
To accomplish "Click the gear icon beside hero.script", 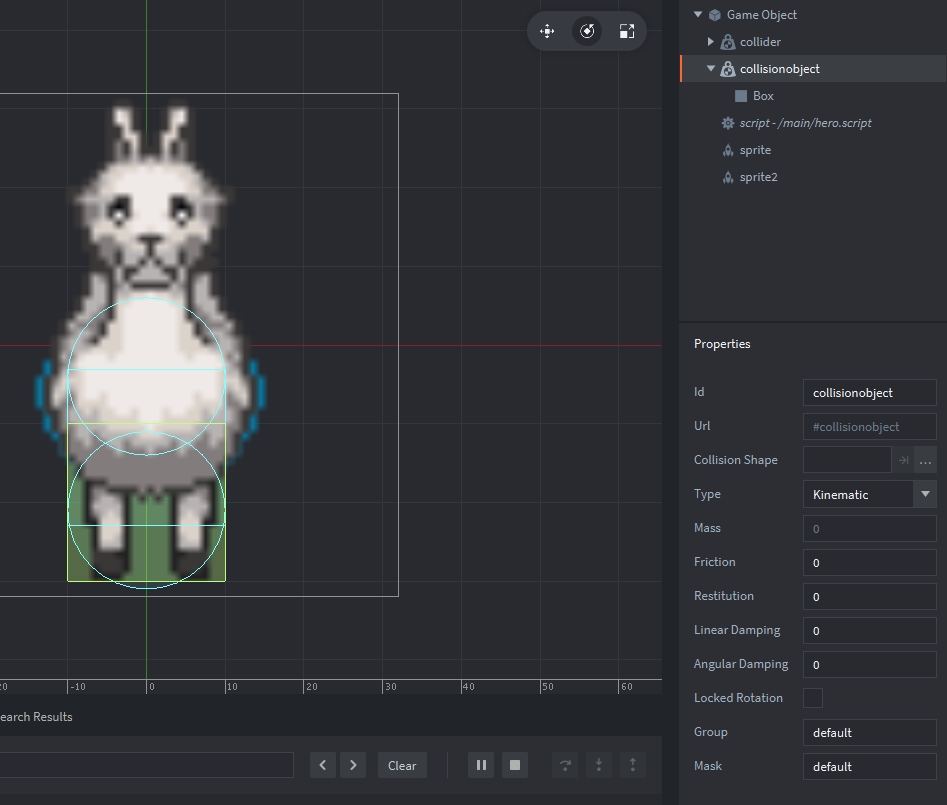I will (728, 123).
